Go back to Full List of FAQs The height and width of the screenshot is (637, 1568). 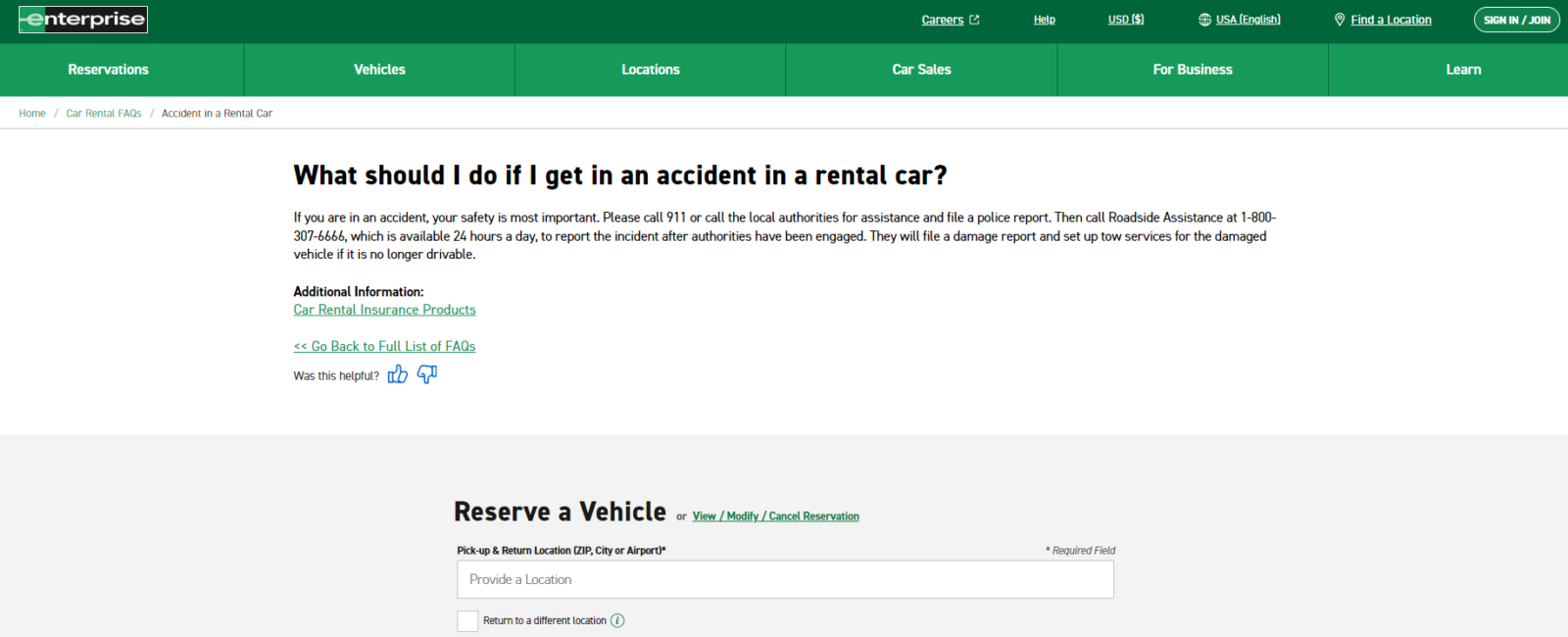(x=384, y=346)
